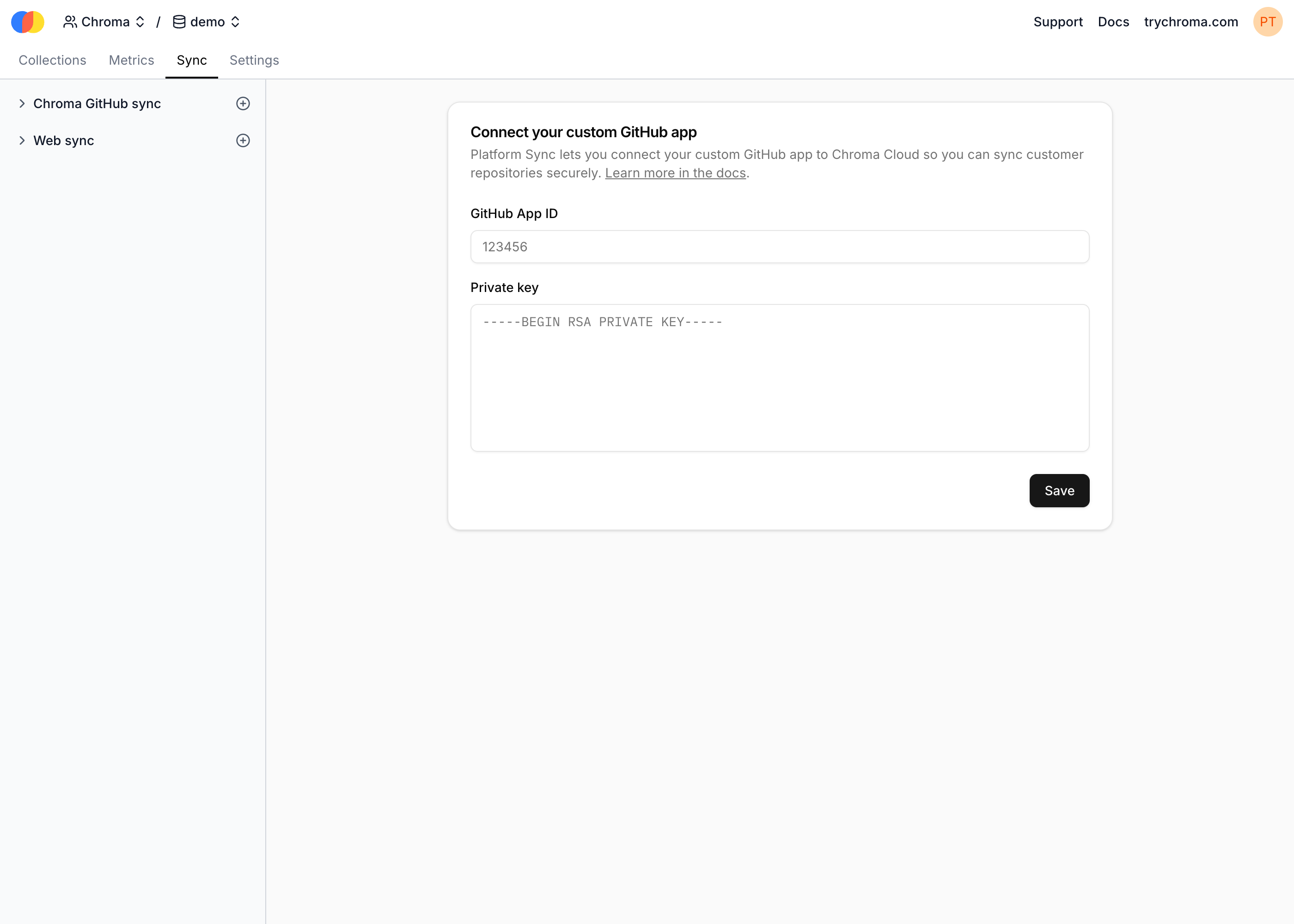Viewport: 1294px width, 924px height.
Task: Switch to the Metrics tab
Action: pyautogui.click(x=131, y=61)
